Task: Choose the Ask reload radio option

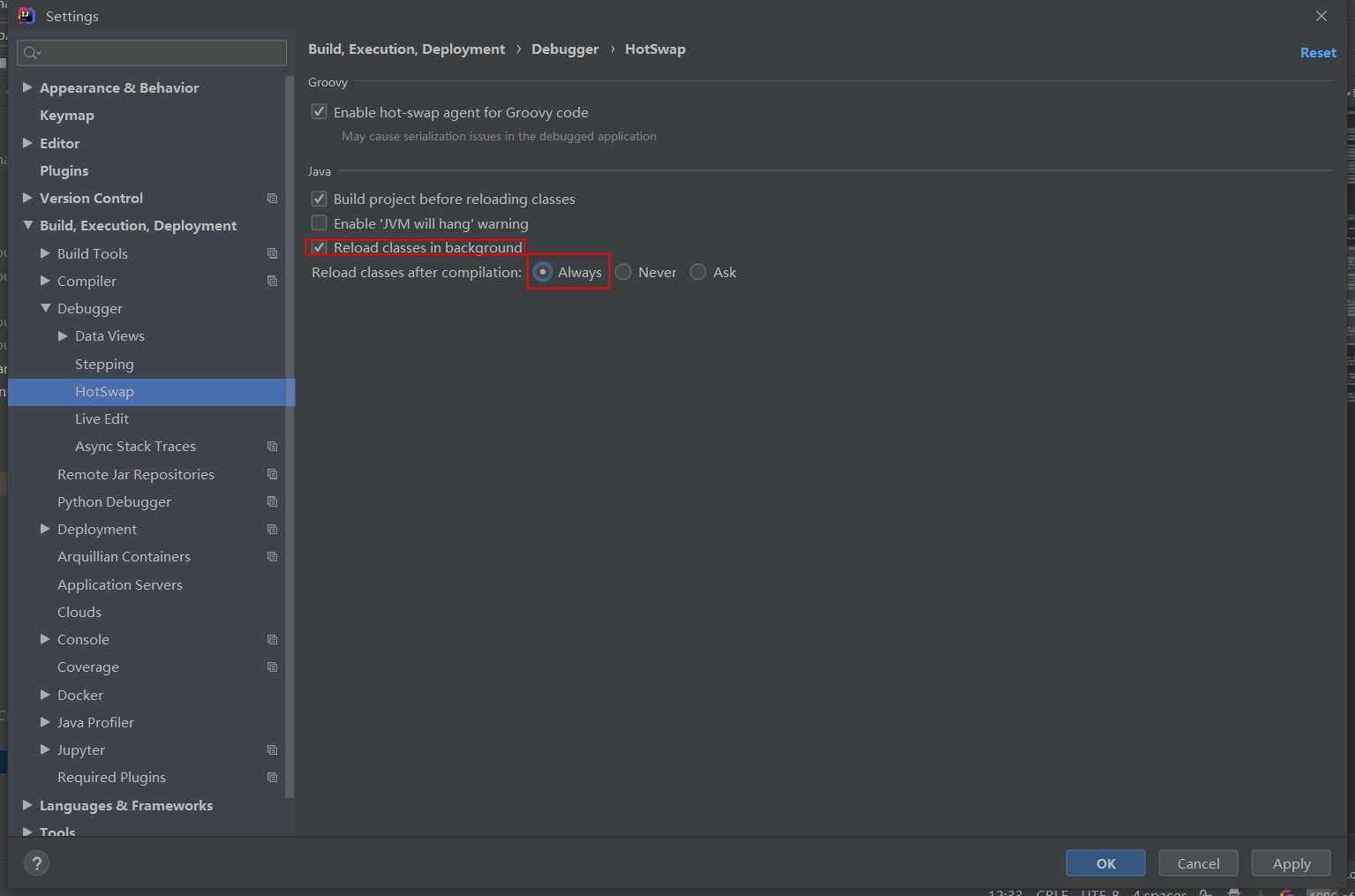Action: tap(698, 273)
